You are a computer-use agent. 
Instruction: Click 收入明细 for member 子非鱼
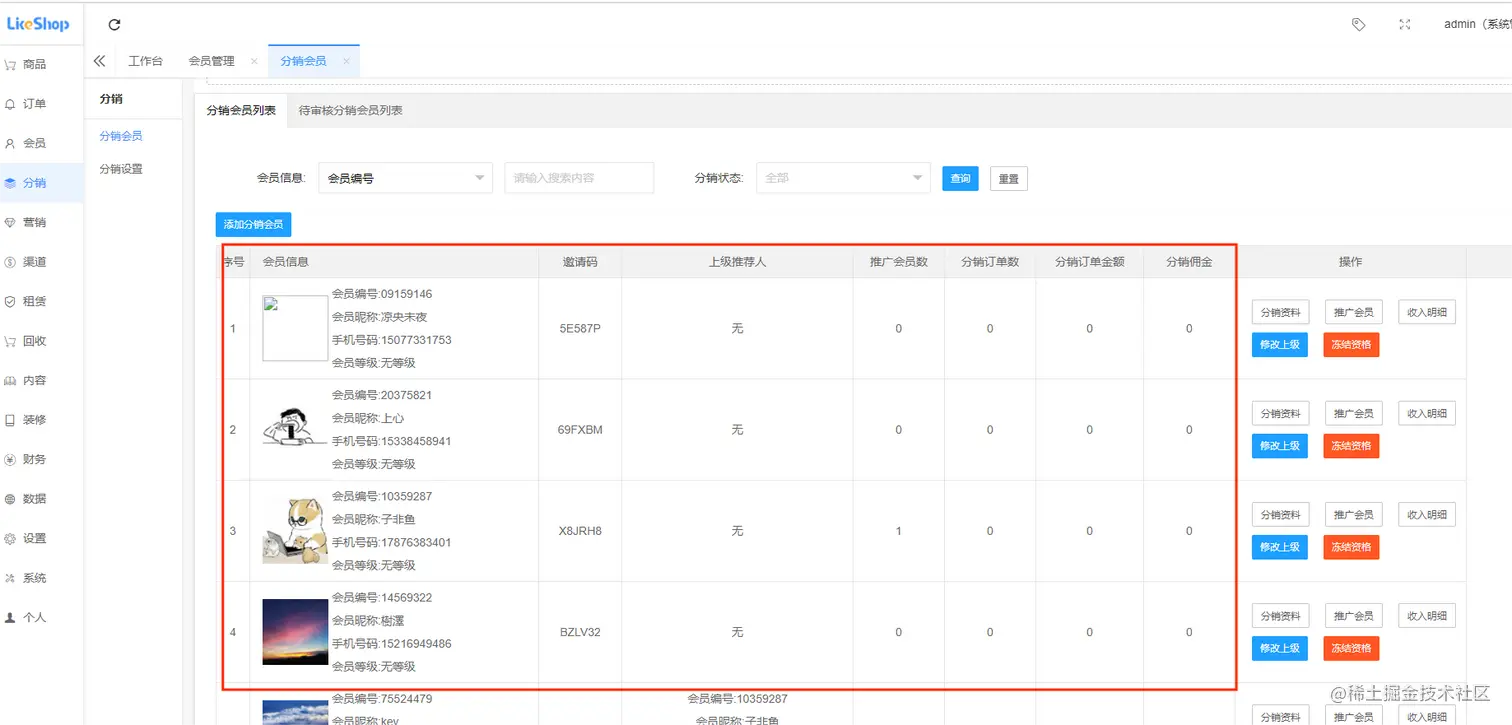click(x=1427, y=514)
